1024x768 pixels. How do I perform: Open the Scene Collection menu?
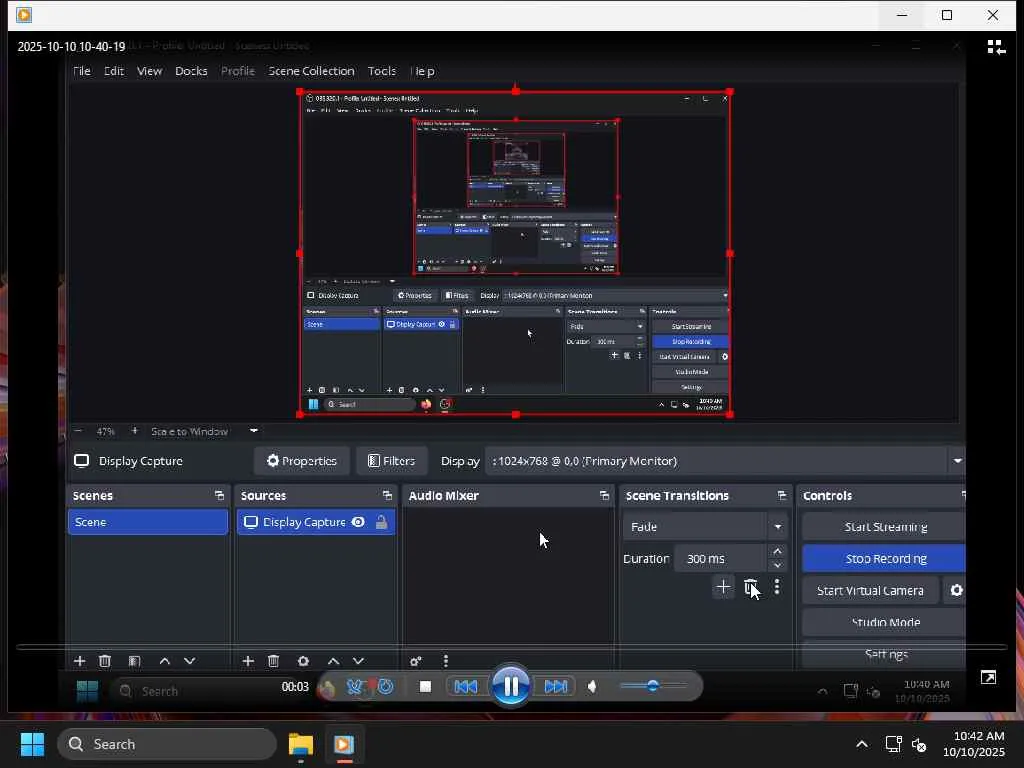(x=311, y=71)
